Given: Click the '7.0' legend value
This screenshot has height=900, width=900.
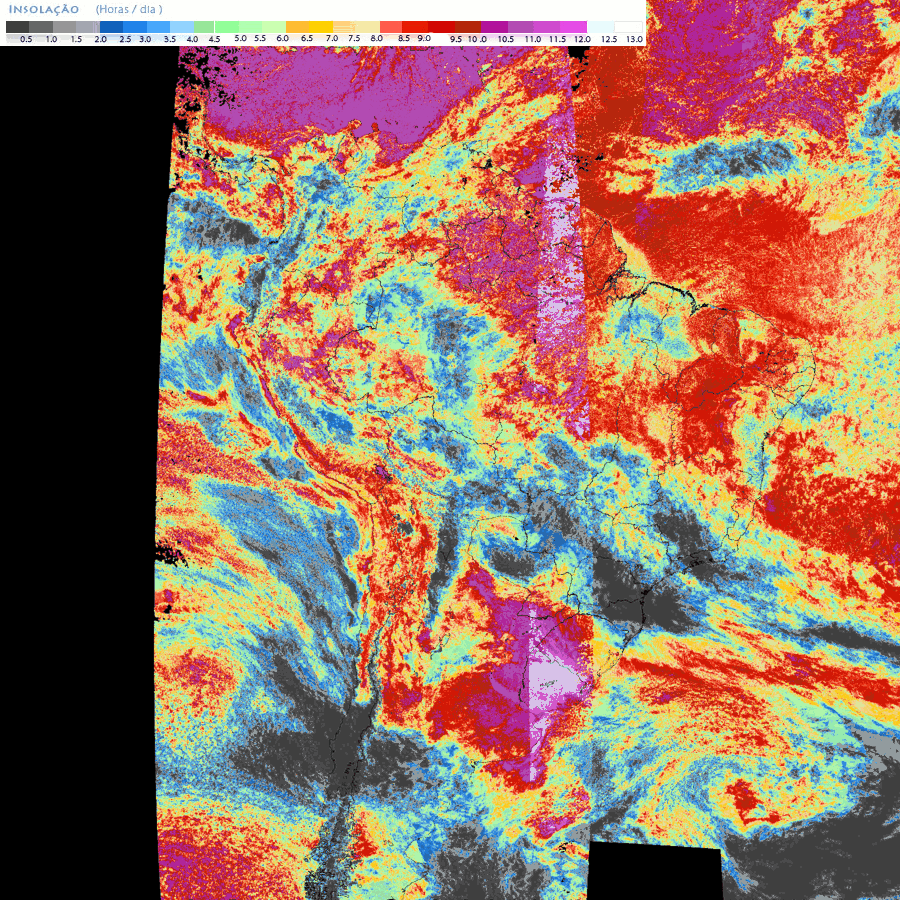Looking at the screenshot, I should point(332,38).
